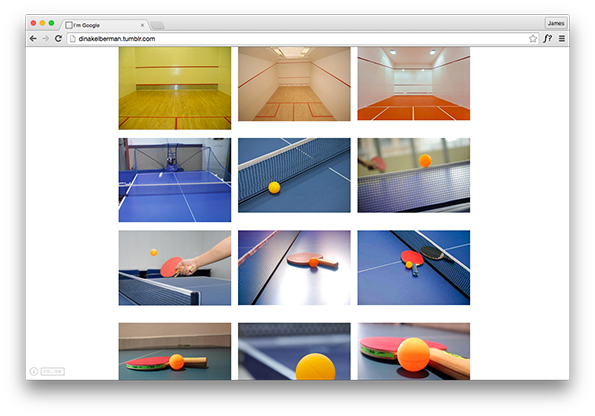Click the round icon beside Follow
This screenshot has width=595, height=416.
[x=34, y=371]
